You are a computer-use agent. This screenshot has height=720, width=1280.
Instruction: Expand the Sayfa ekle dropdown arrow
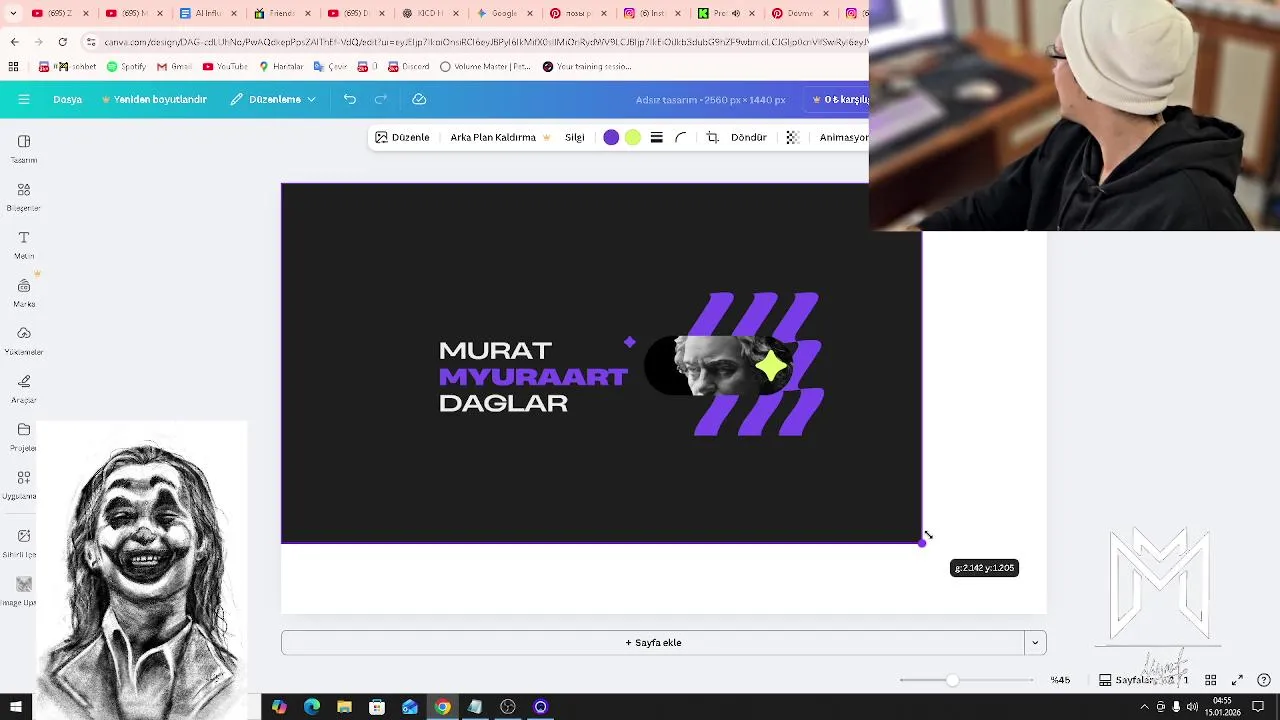pos(1035,643)
